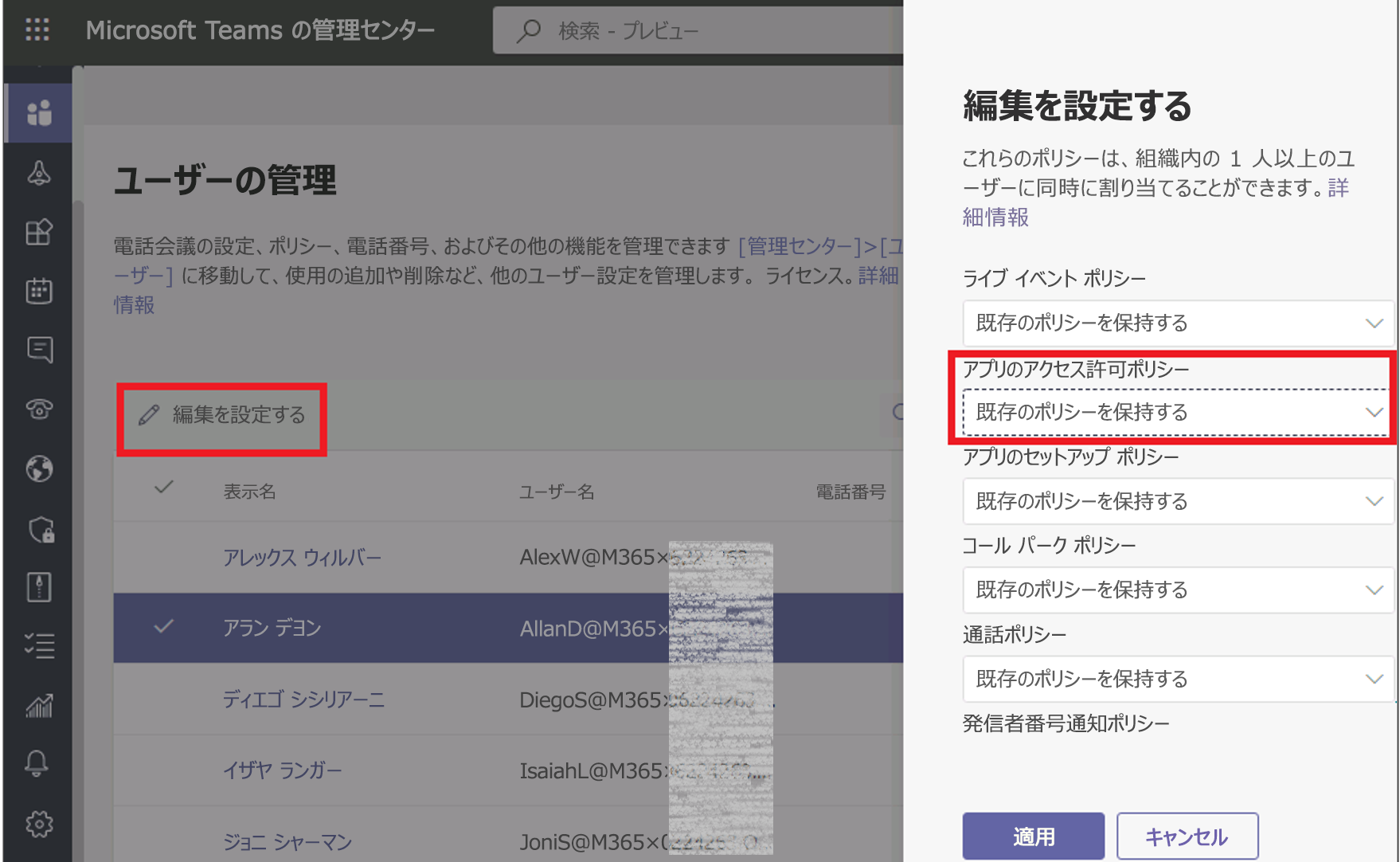Open Analytics chart icon in sidebar
Screen dimensions: 1400x862
(39, 705)
